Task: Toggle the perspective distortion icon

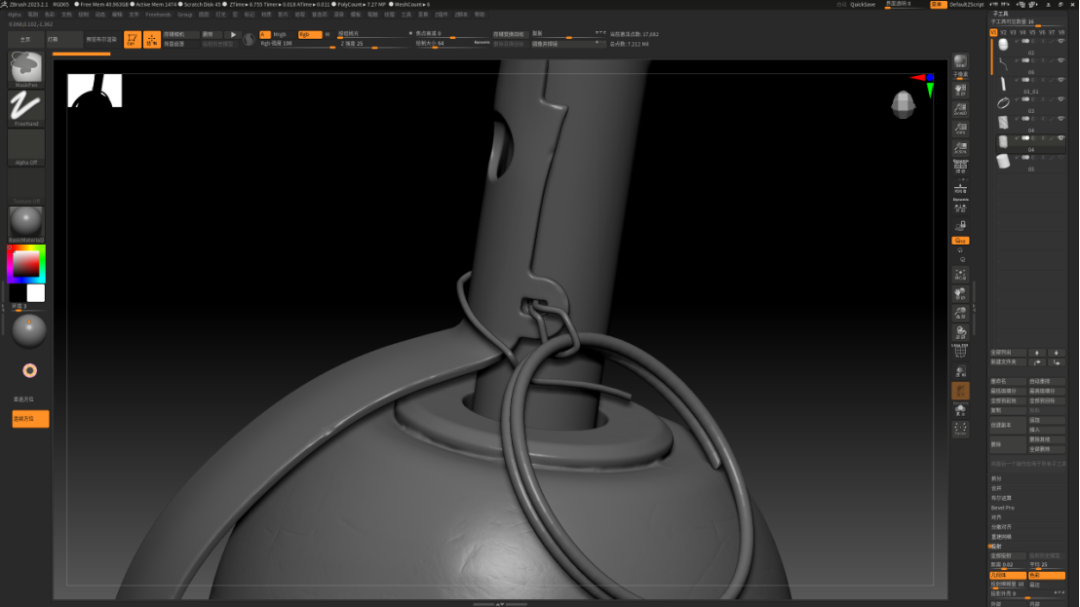Action: point(960,166)
